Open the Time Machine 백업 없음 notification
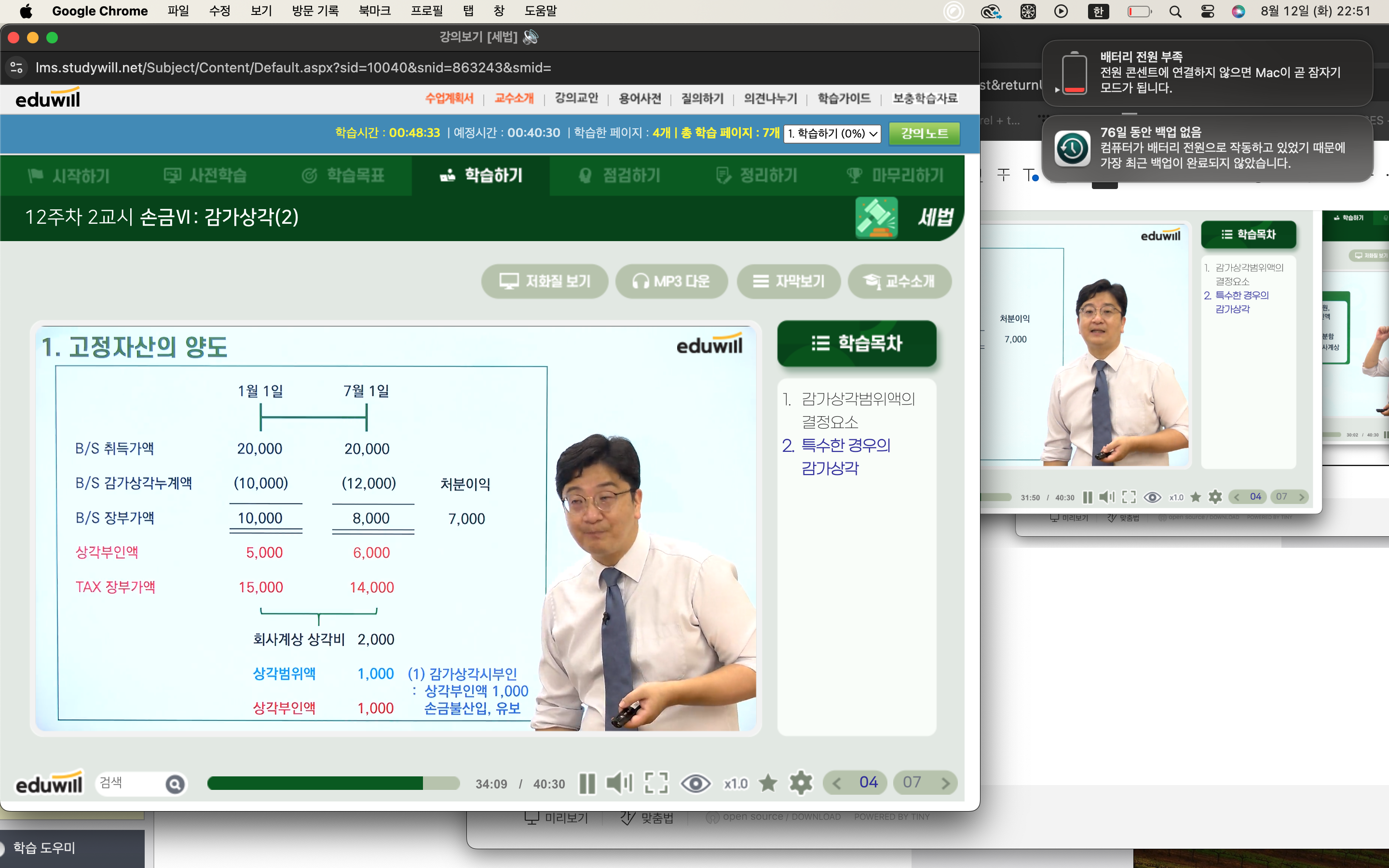Image resolution: width=1389 pixels, height=868 pixels. tap(1207, 148)
